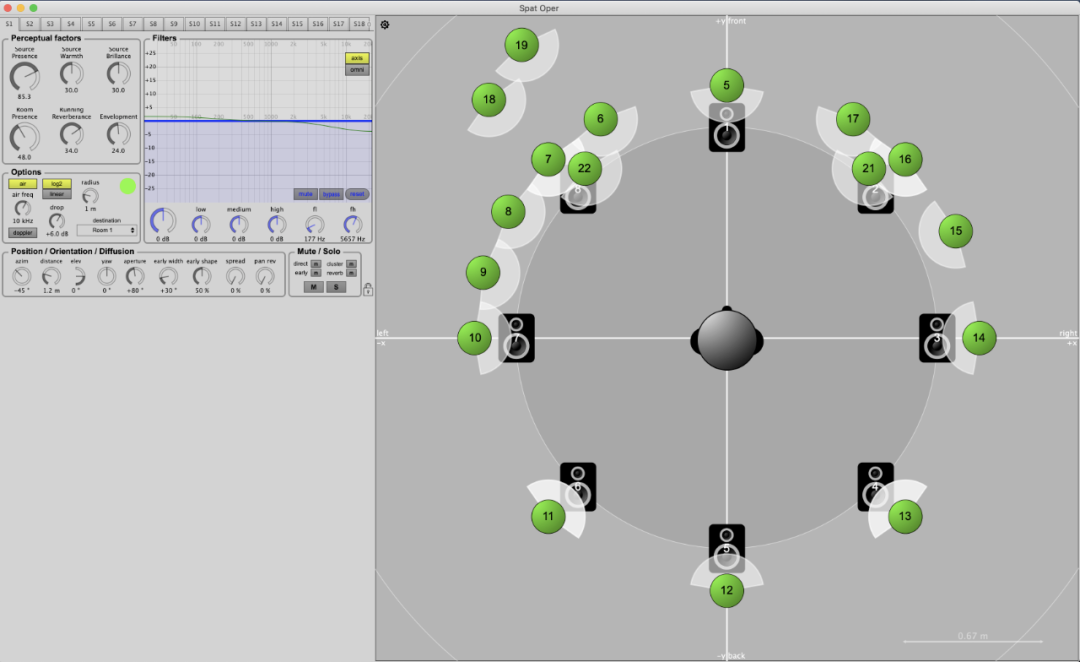The image size is (1080, 662).
Task: Select source 18 in the spatial viewer
Action: [x=489, y=99]
